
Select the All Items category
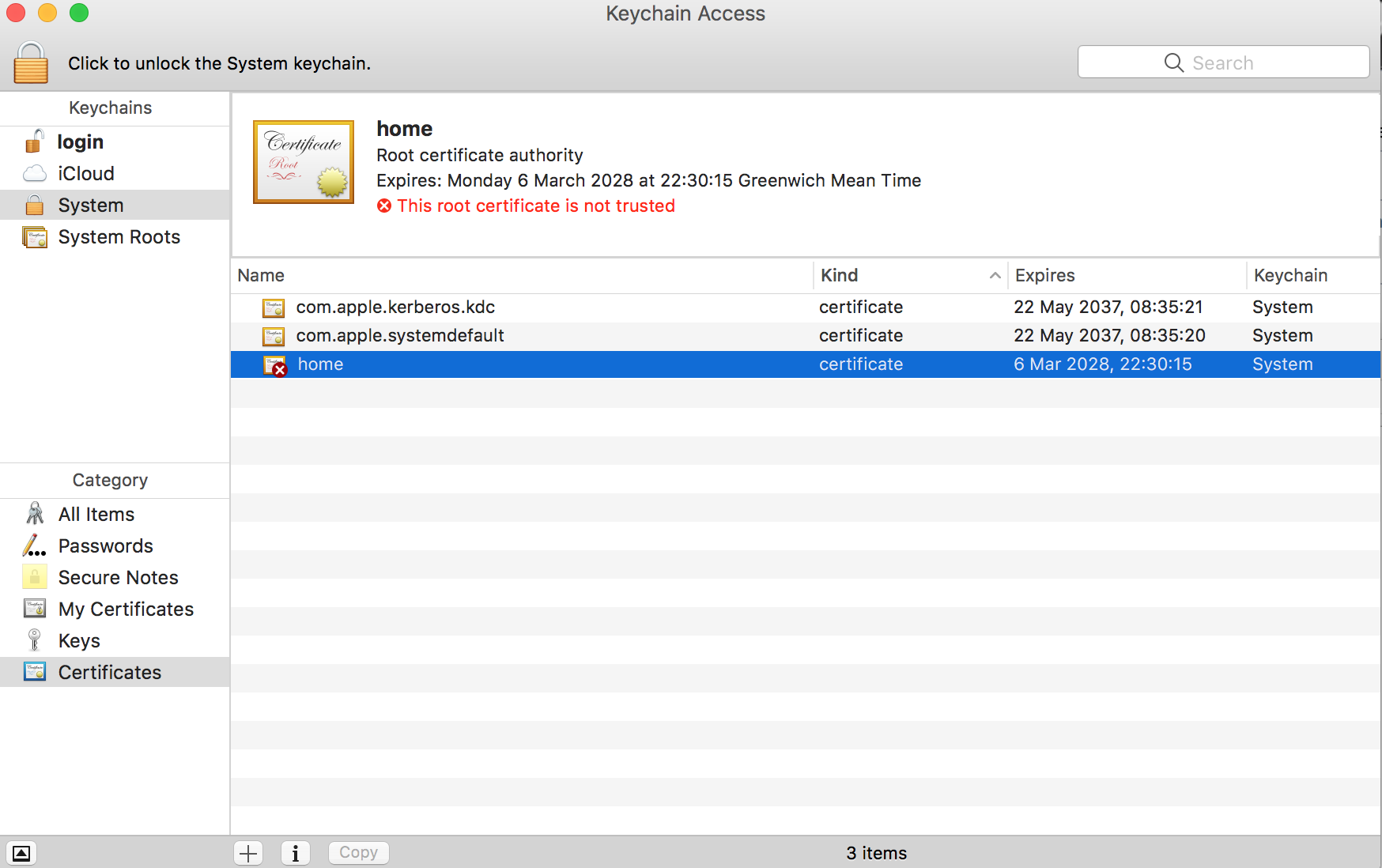pyautogui.click(x=95, y=514)
